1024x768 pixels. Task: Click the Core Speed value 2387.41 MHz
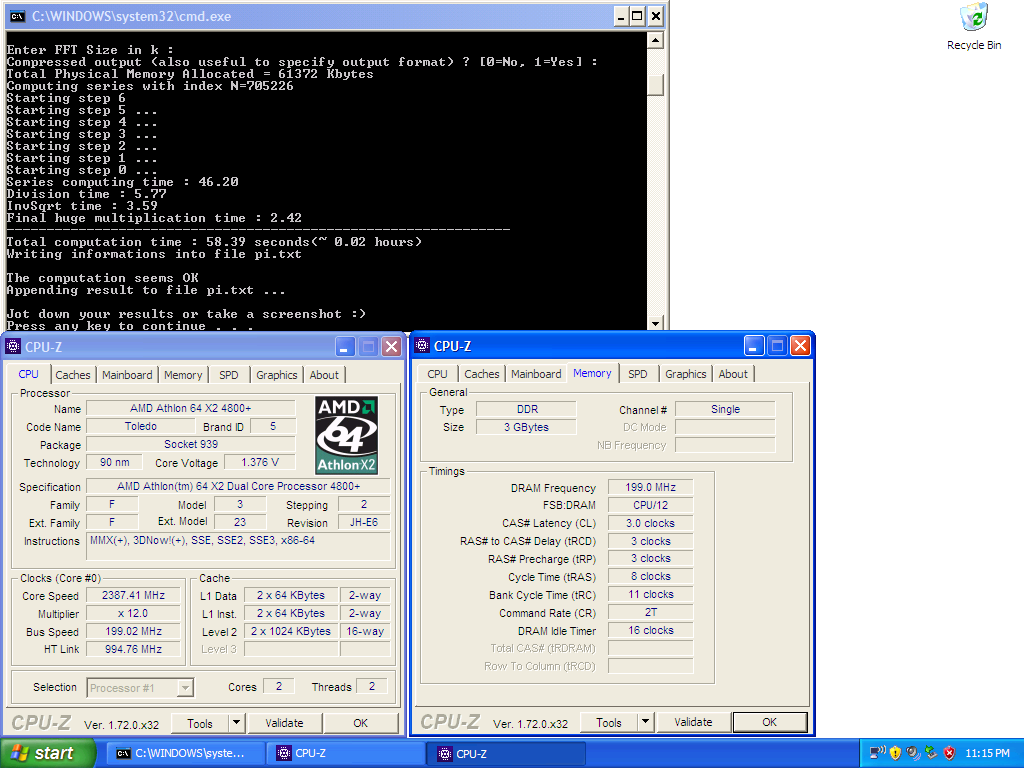(133, 596)
